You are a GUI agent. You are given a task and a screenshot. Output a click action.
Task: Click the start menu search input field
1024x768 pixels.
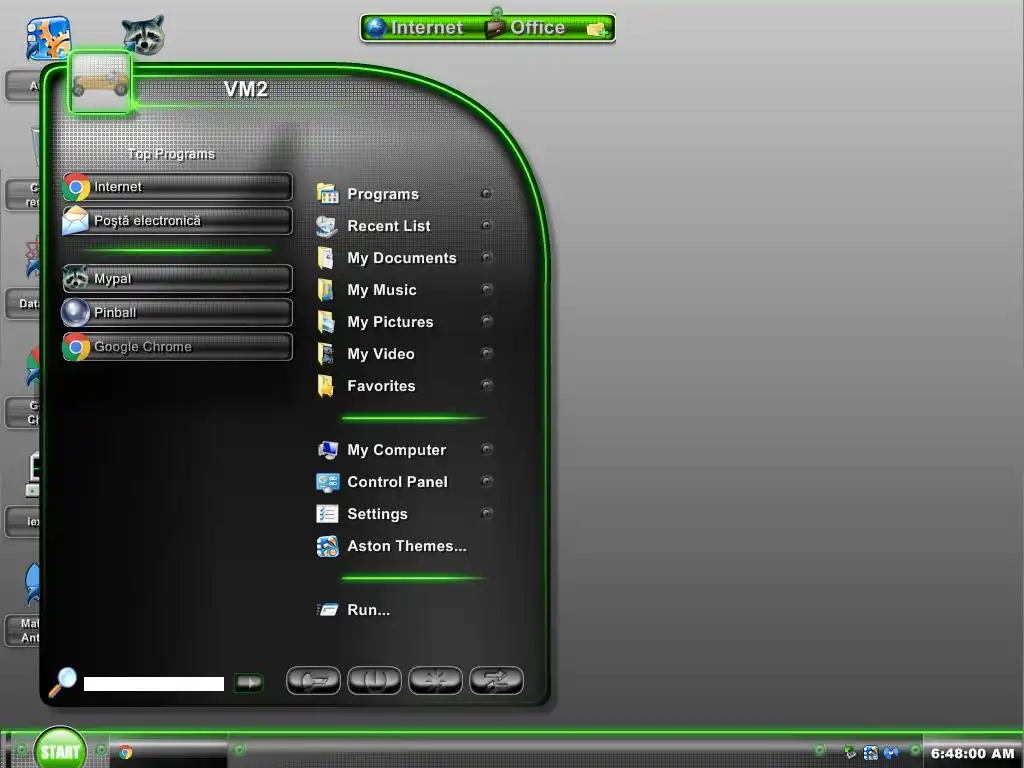tap(154, 684)
